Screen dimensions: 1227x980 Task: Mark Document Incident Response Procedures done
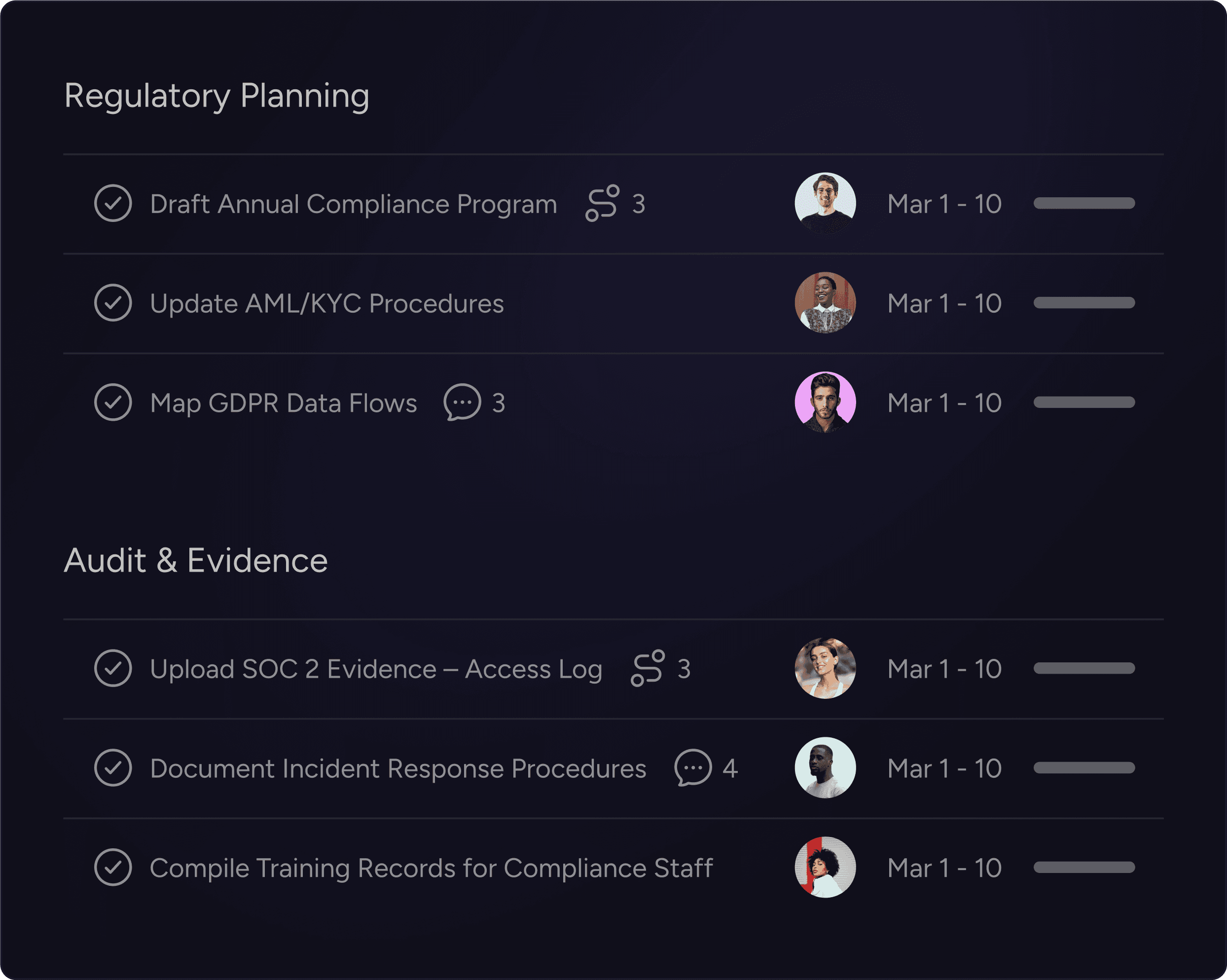[114, 768]
